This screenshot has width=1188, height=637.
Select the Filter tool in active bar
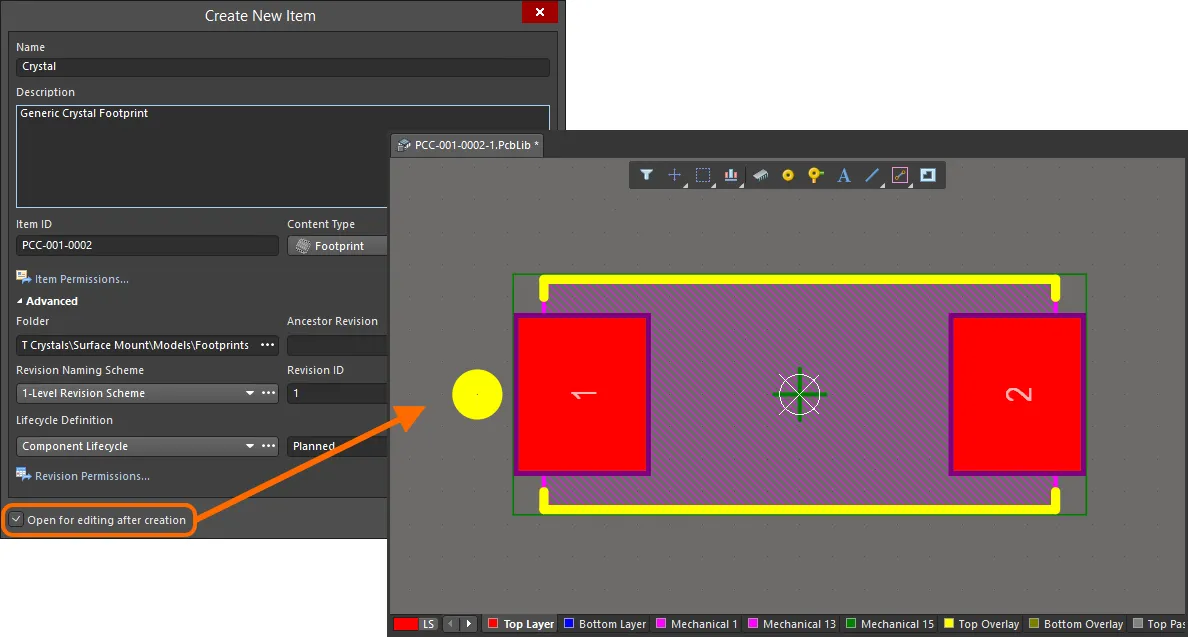[646, 175]
